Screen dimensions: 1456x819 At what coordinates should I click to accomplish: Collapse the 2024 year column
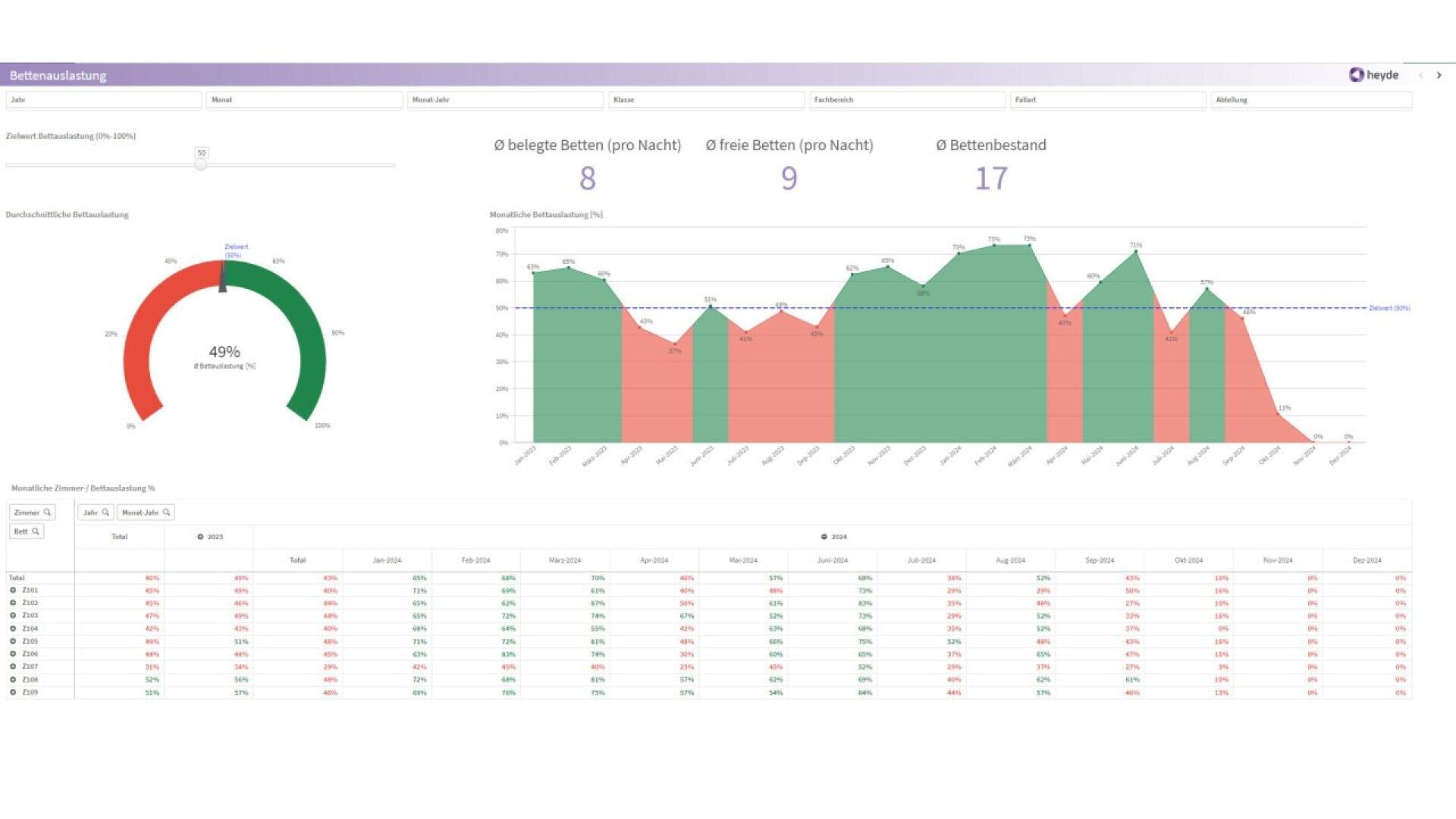(x=824, y=537)
